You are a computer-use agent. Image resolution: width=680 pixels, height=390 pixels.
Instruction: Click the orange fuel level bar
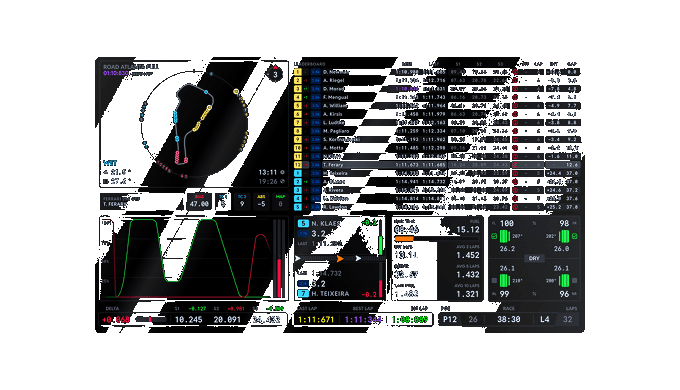click(x=404, y=239)
